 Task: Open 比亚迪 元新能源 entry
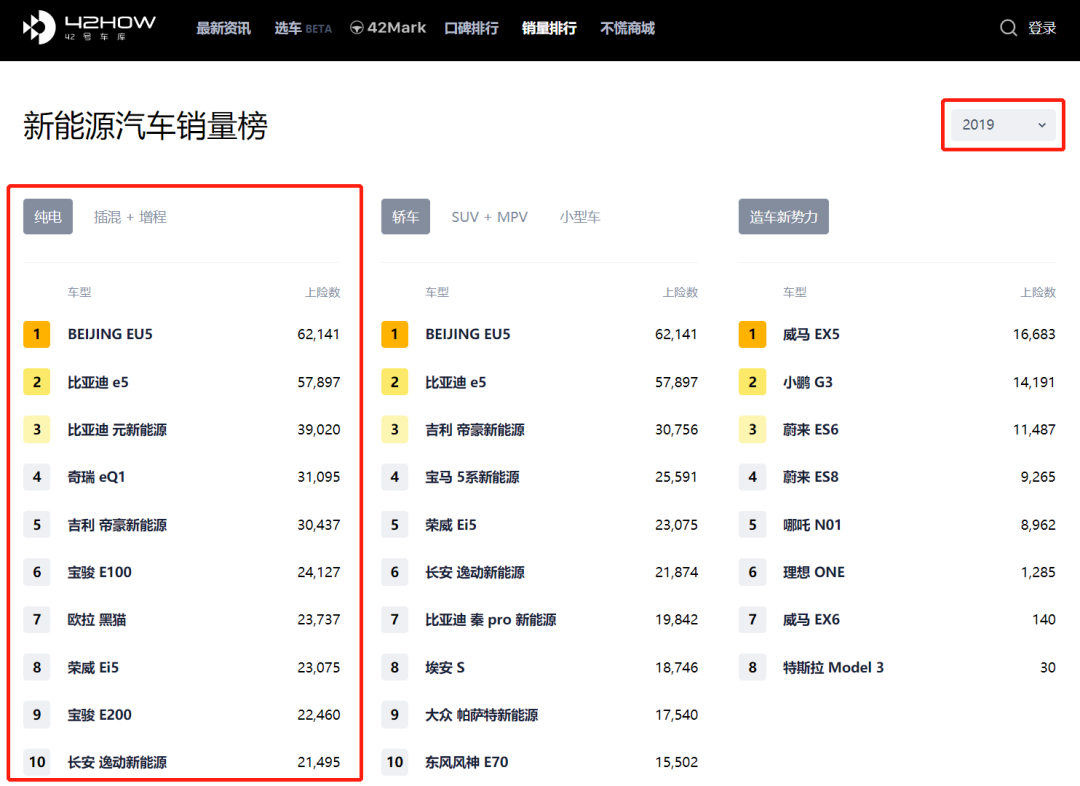(x=117, y=430)
